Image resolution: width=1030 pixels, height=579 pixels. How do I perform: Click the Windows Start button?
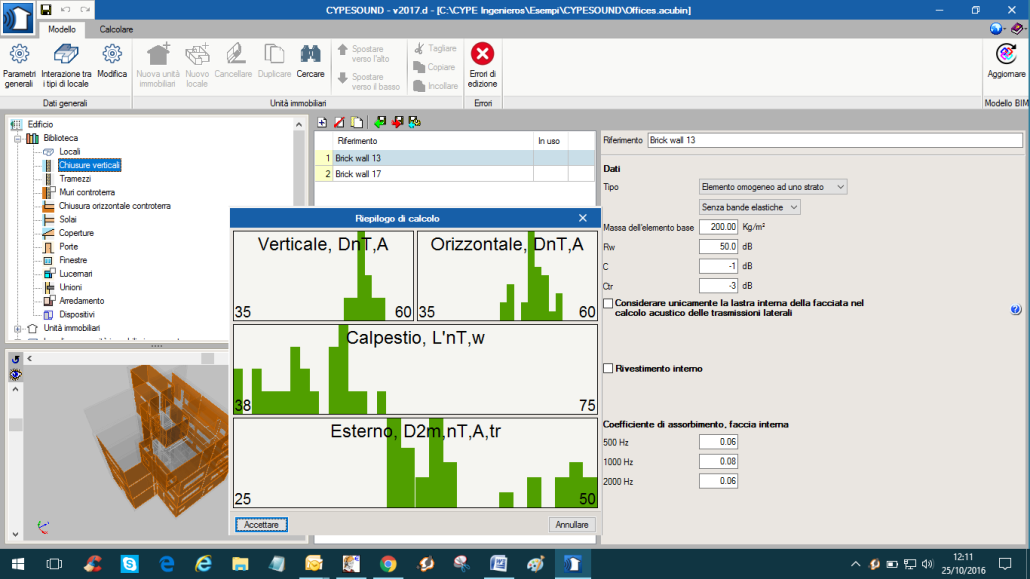pos(18,564)
